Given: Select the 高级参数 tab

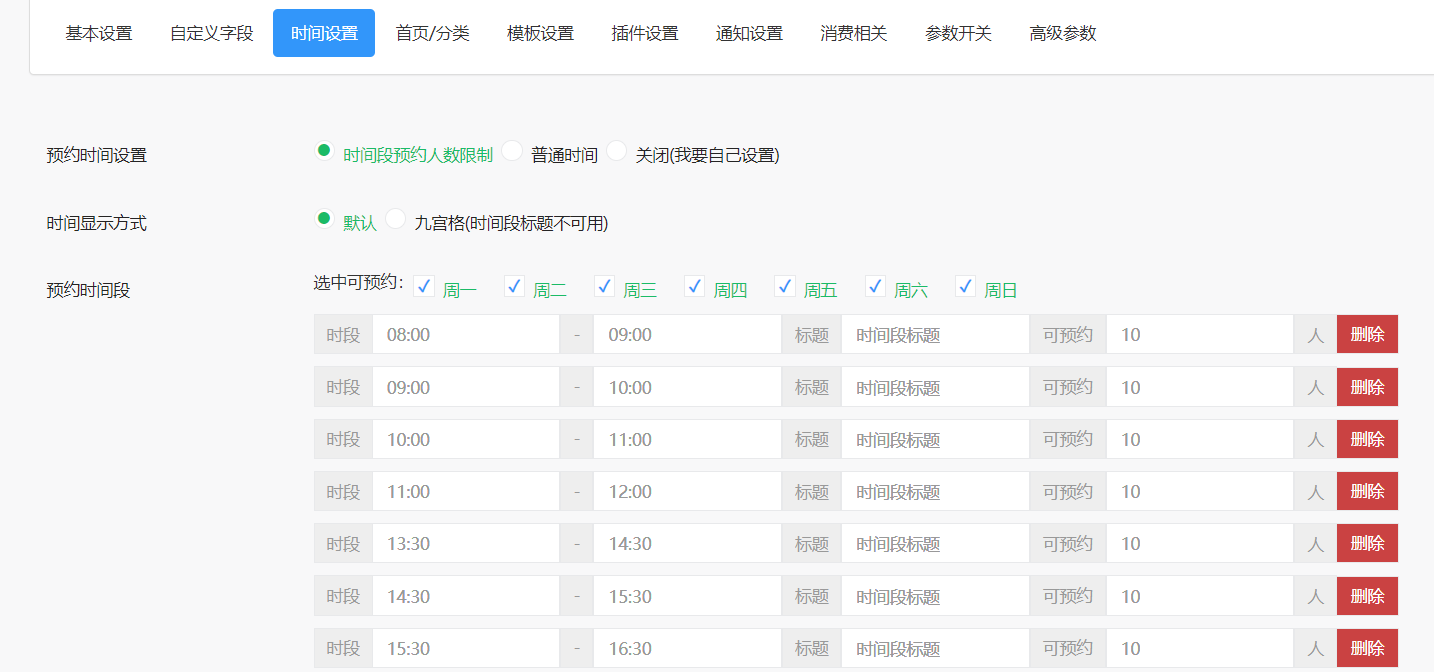Looking at the screenshot, I should [x=1062, y=32].
